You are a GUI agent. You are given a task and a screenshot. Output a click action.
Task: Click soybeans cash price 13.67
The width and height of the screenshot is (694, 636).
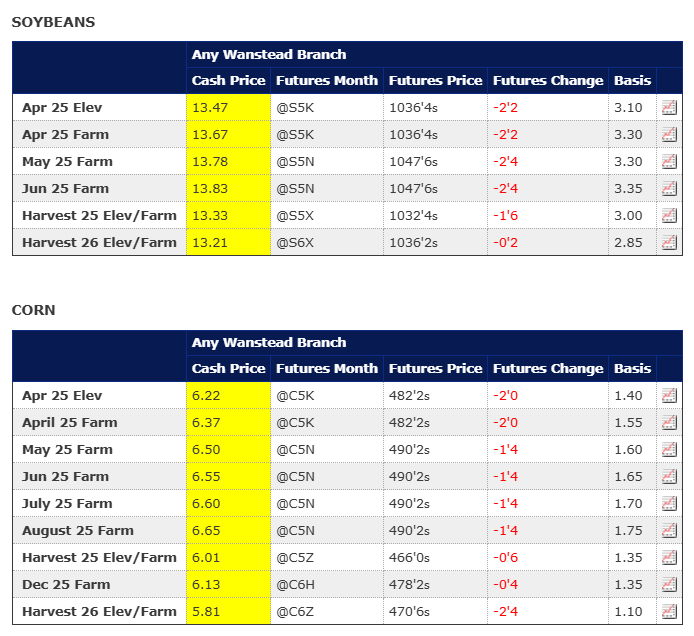tap(210, 135)
